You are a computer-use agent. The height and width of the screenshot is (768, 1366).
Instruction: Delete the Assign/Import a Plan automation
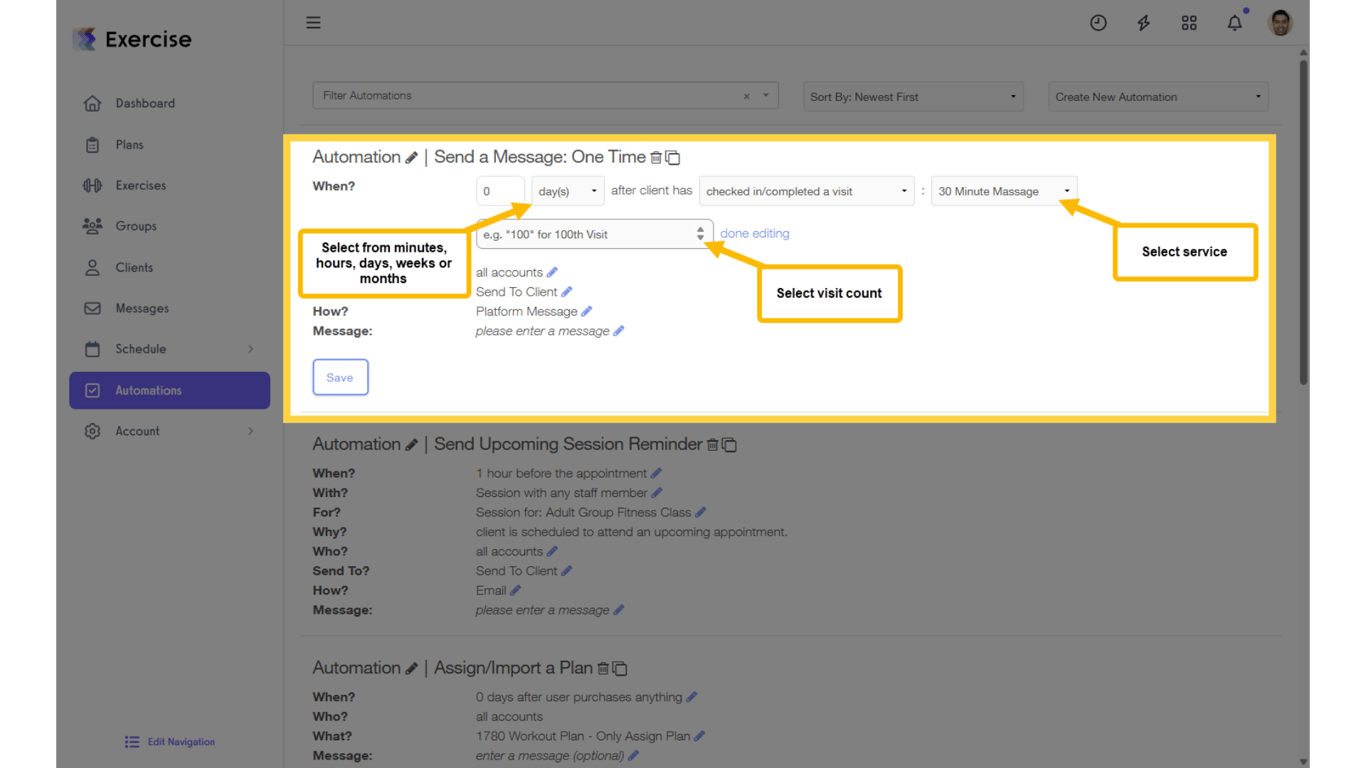click(x=605, y=668)
